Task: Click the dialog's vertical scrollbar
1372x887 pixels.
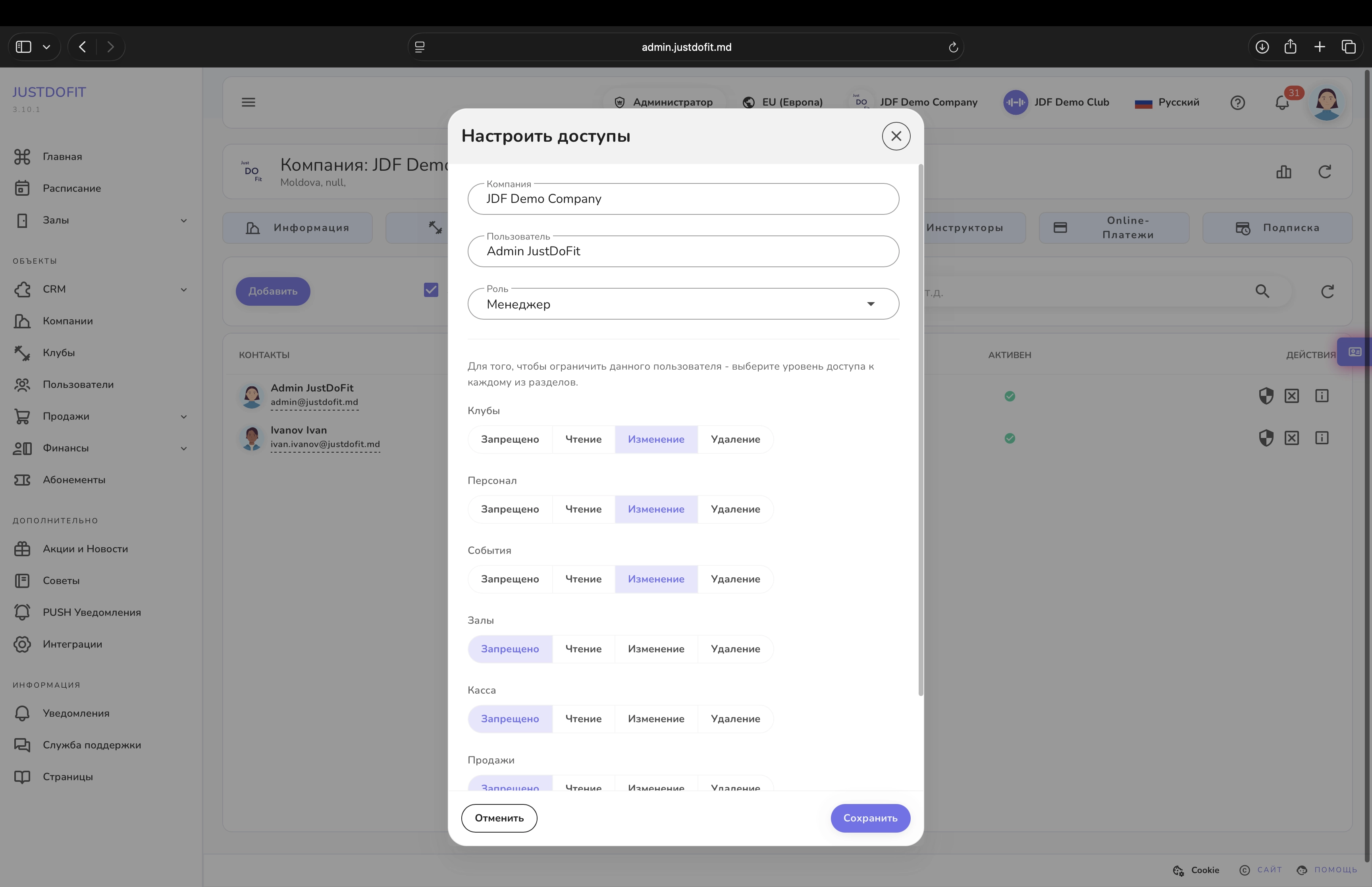Action: 921,430
